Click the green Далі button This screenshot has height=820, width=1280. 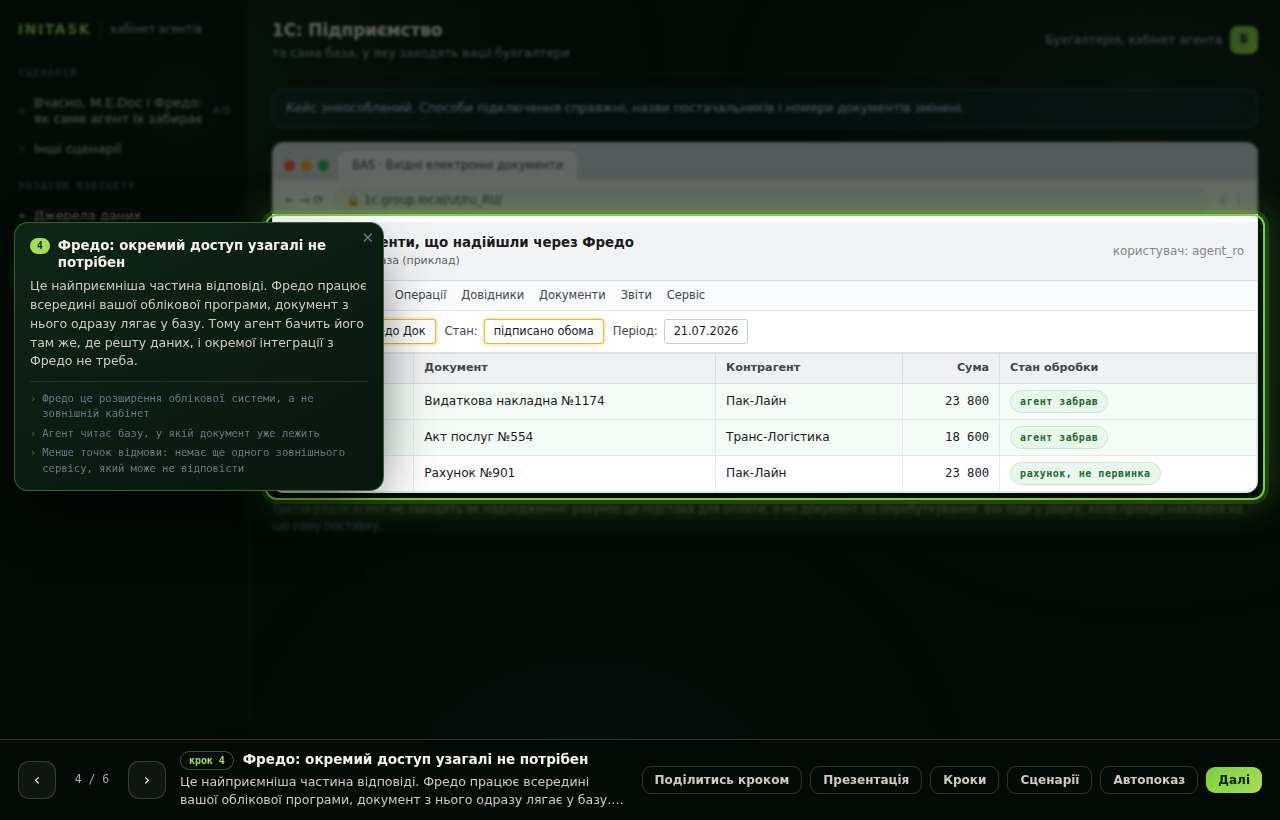click(x=1234, y=780)
